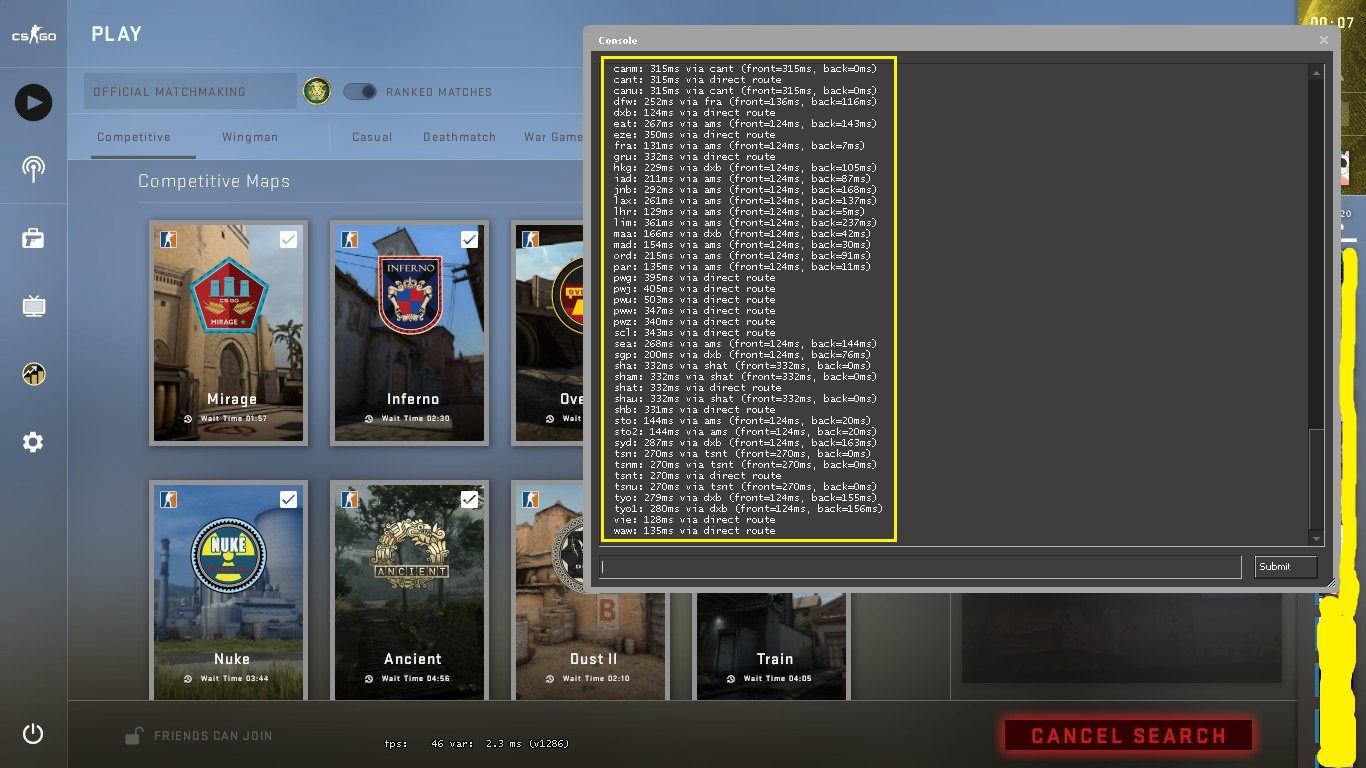Image resolution: width=1366 pixels, height=768 pixels.
Task: Click the Friends Can Join label
Action: (x=213, y=736)
